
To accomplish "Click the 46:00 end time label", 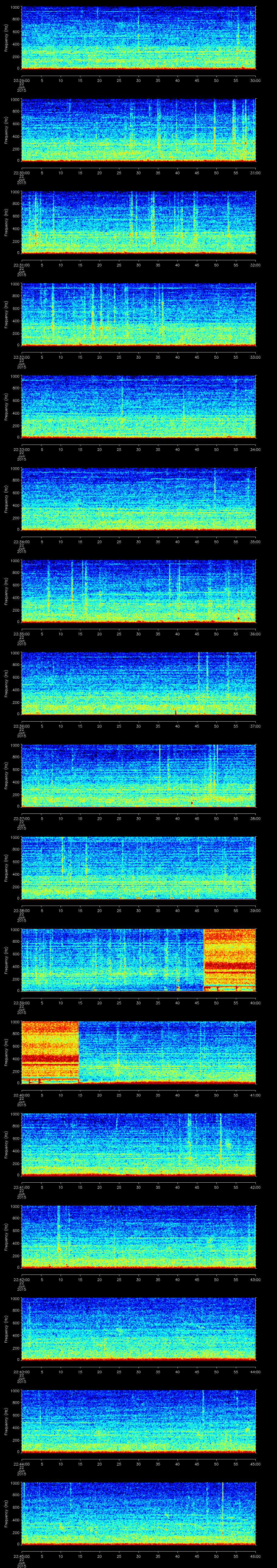I will pyautogui.click(x=256, y=1556).
